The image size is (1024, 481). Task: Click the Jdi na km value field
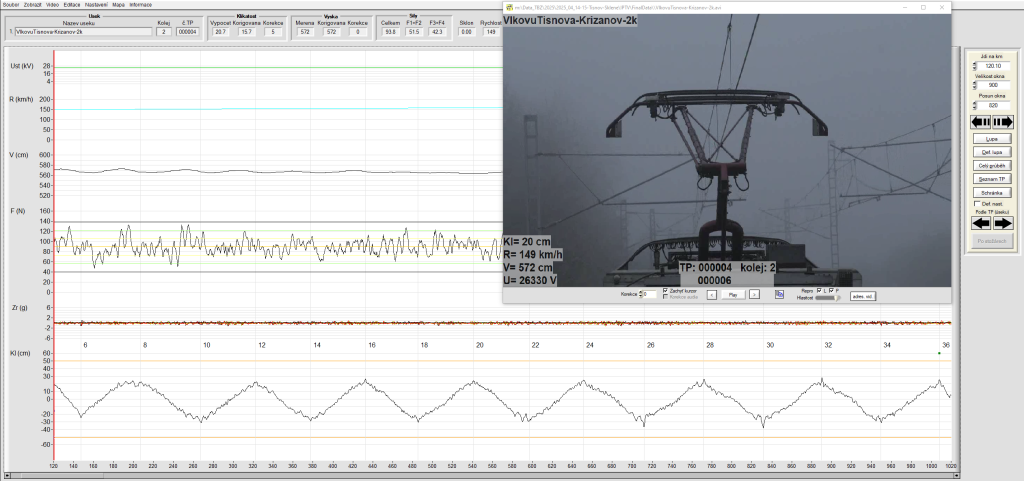994,66
